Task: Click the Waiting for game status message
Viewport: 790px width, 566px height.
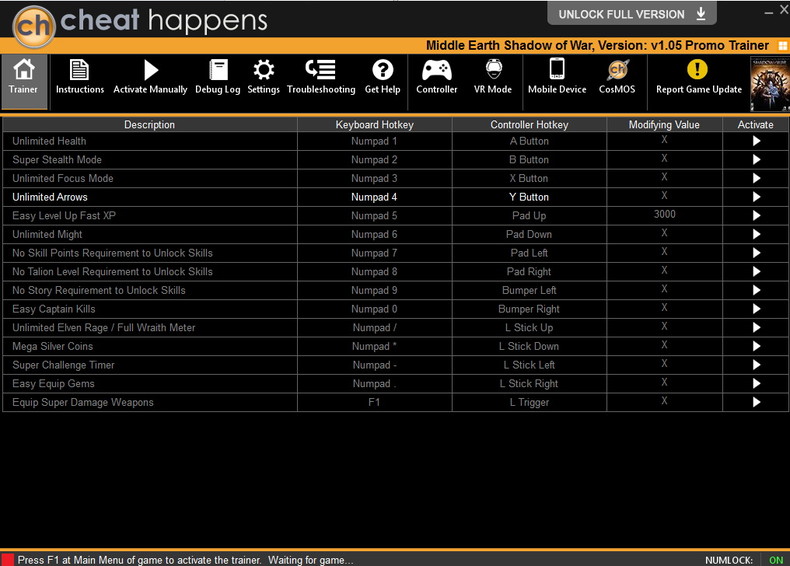Action: tap(310, 560)
